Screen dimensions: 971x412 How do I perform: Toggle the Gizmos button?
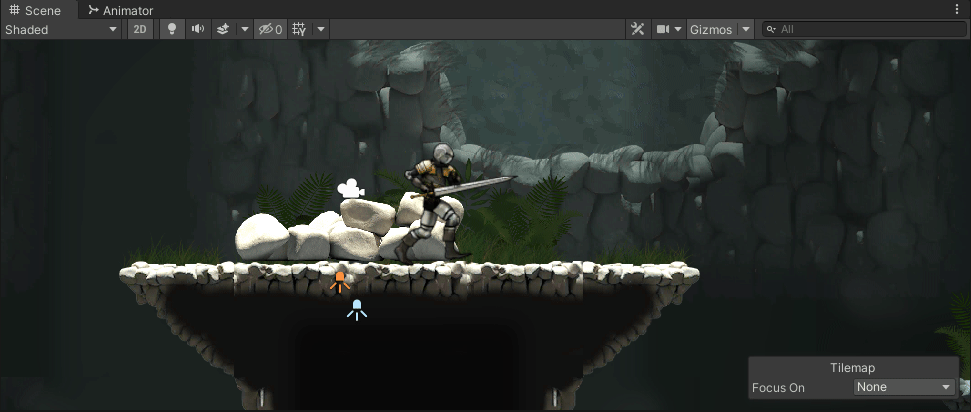712,29
